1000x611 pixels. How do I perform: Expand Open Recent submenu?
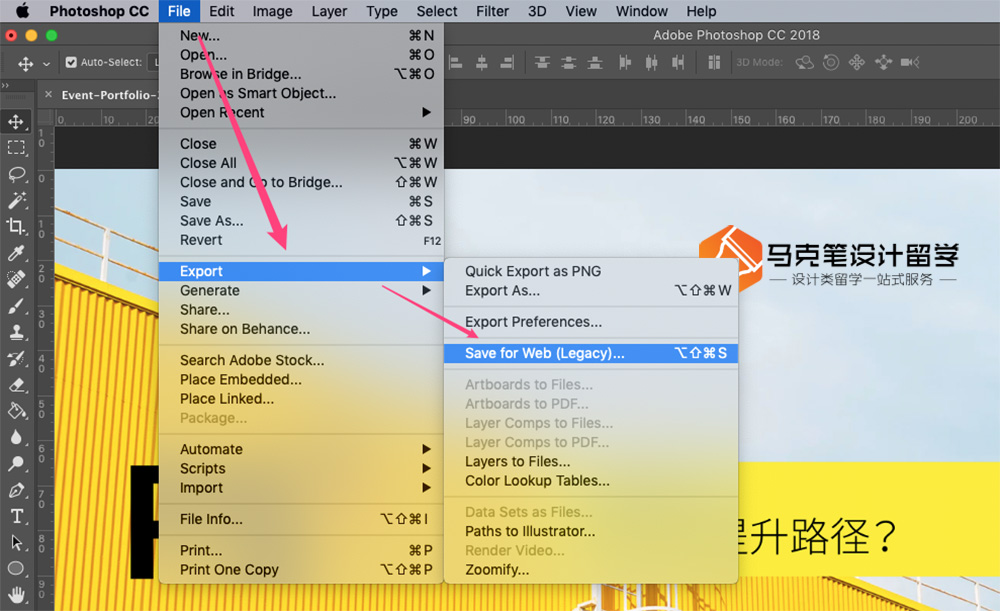coord(426,112)
